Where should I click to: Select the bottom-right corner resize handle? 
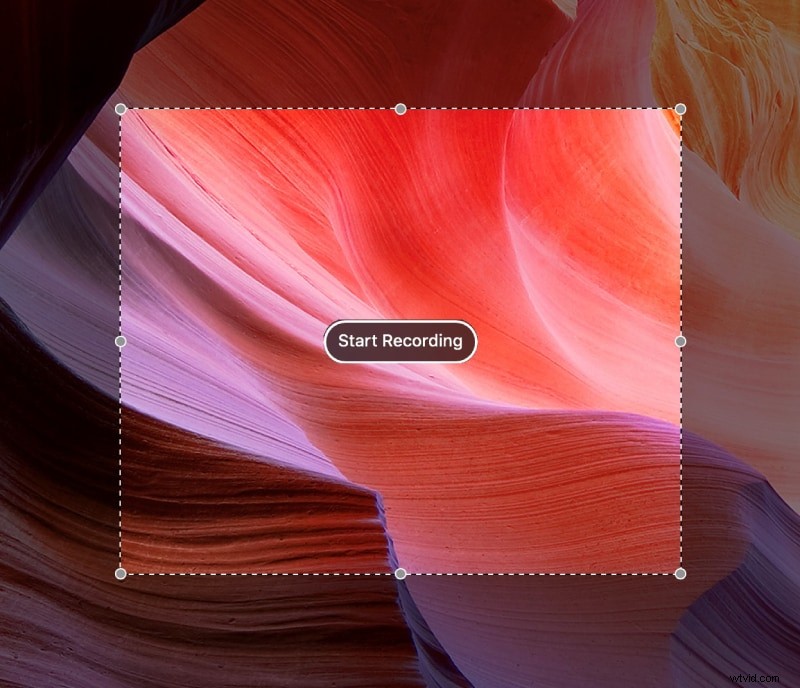pos(679,573)
